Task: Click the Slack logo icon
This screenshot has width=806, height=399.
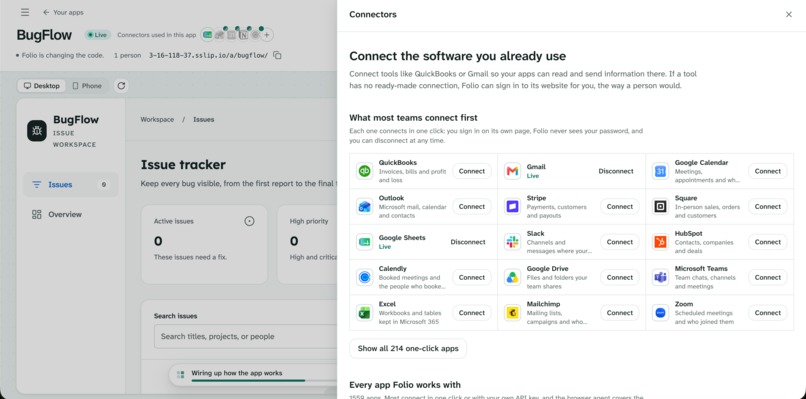Action: pos(512,242)
